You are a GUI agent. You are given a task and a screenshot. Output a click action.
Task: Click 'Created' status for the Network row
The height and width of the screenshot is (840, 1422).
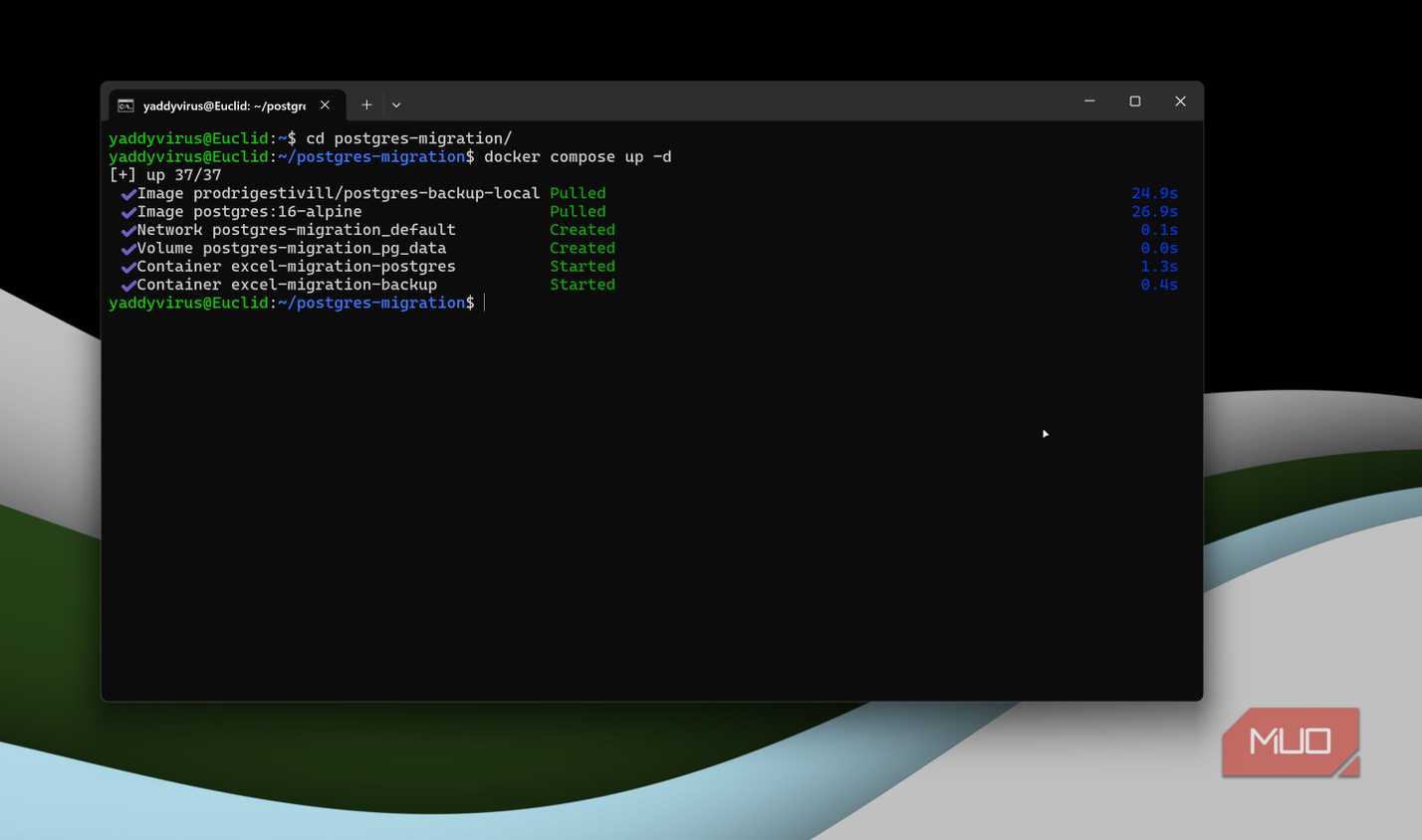(x=583, y=230)
